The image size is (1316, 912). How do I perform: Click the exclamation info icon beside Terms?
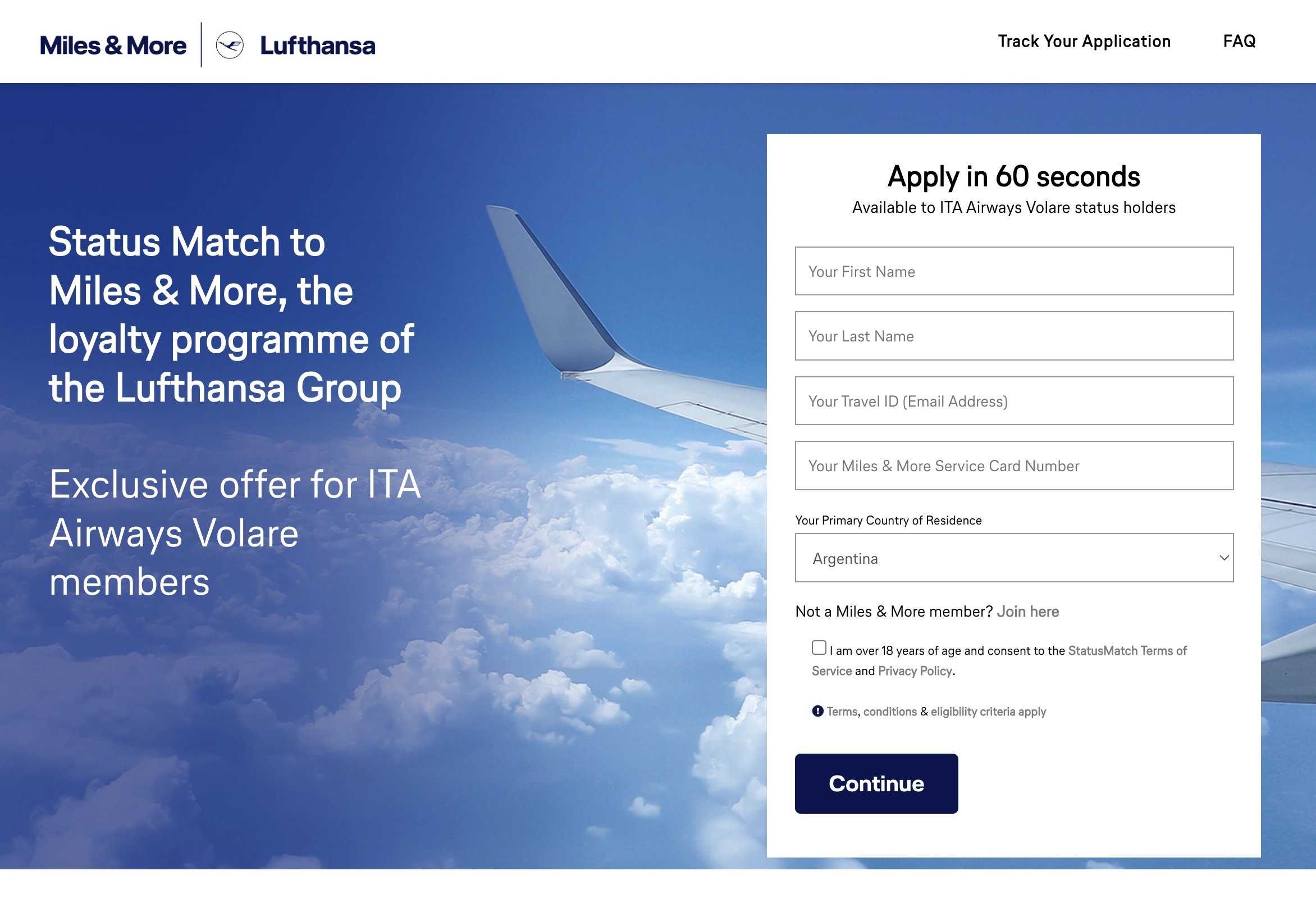pos(817,712)
